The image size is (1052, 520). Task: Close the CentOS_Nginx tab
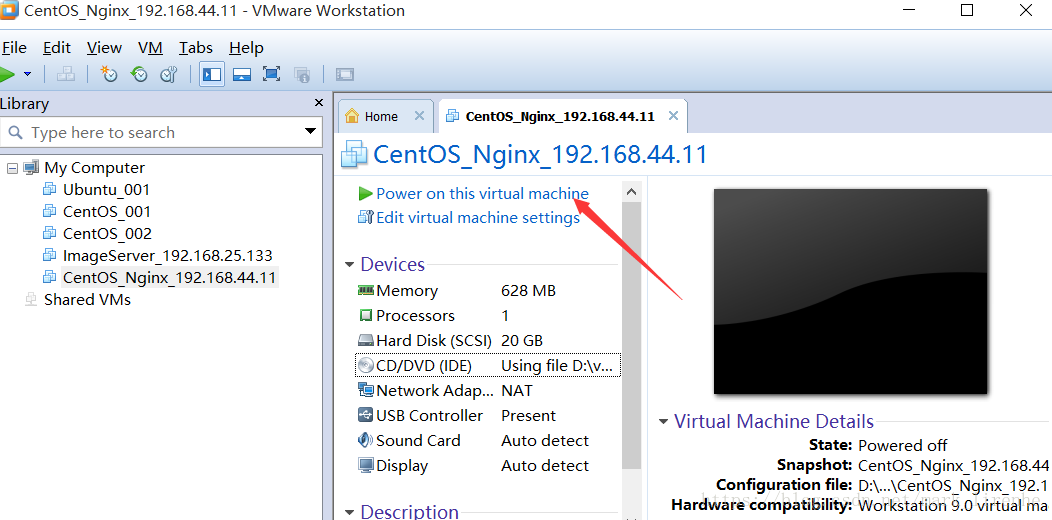pyautogui.click(x=674, y=116)
